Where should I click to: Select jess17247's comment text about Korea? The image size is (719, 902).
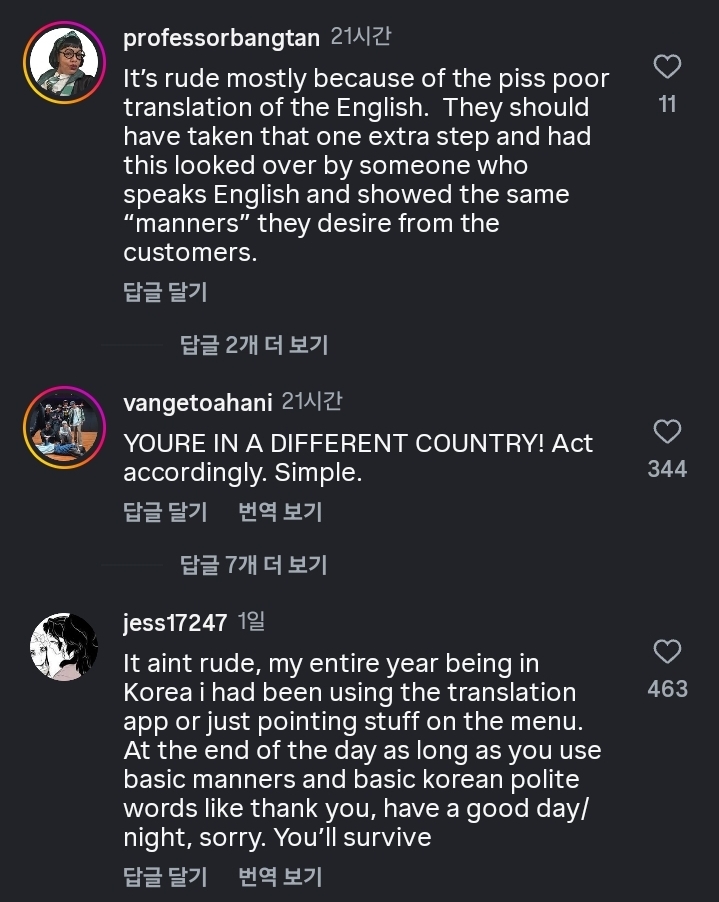tap(360, 749)
